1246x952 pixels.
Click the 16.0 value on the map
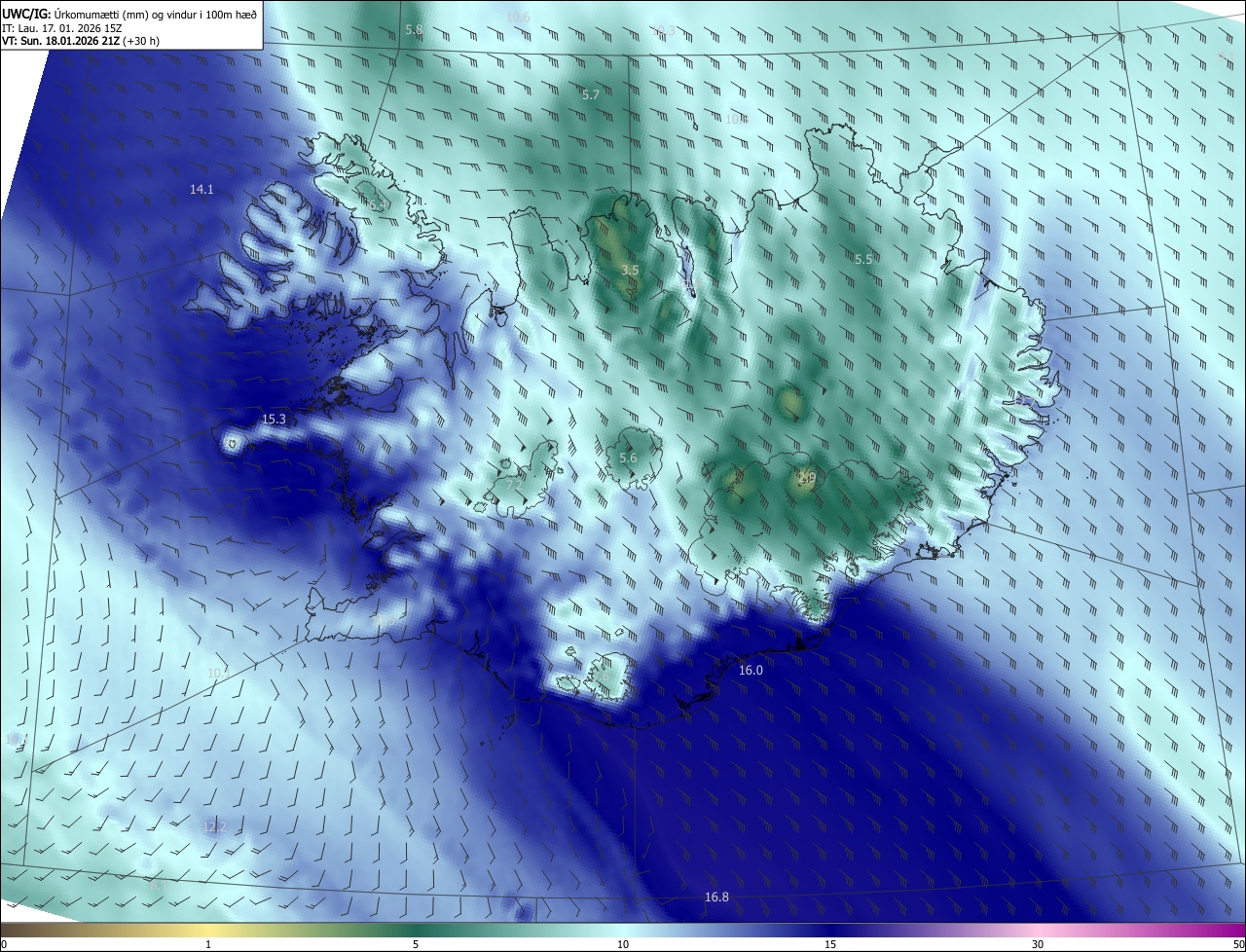coord(751,671)
